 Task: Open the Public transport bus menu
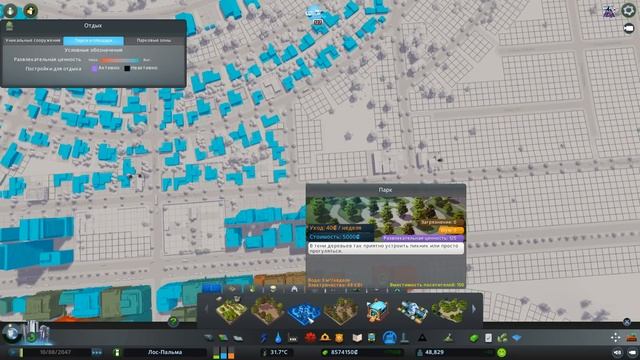(372, 338)
